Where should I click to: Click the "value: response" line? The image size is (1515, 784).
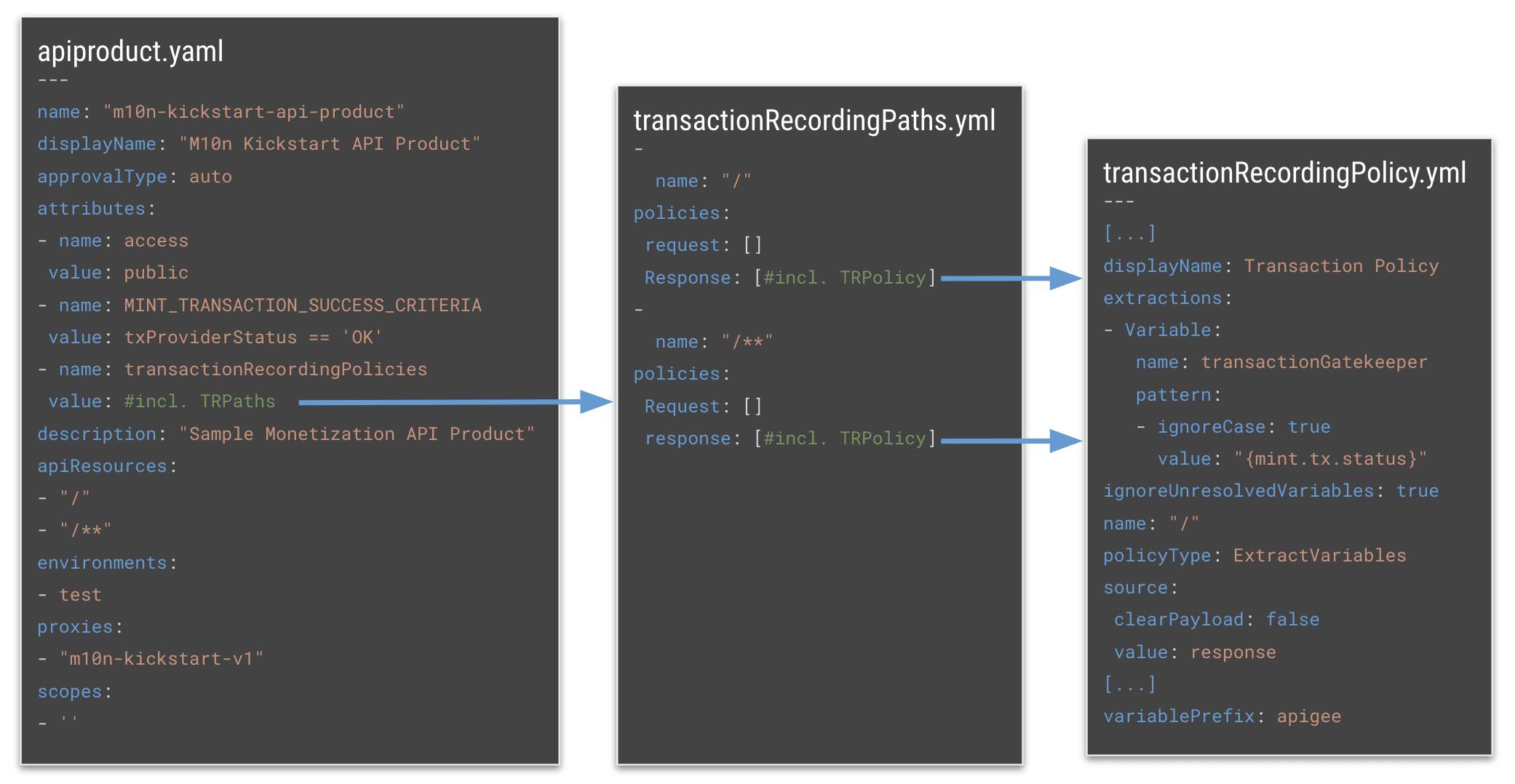[1195, 652]
